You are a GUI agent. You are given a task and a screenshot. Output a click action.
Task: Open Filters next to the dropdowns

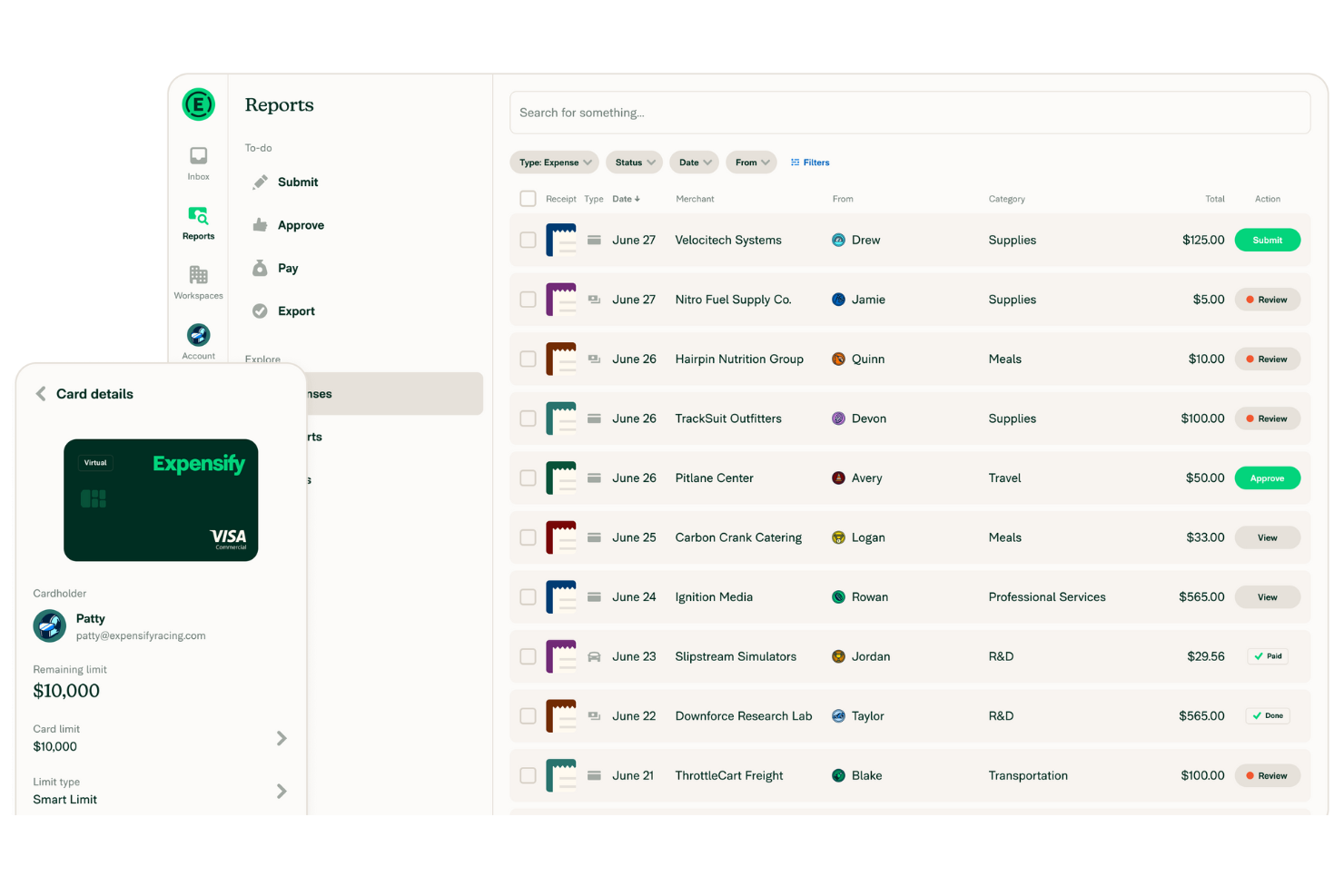pos(809,162)
